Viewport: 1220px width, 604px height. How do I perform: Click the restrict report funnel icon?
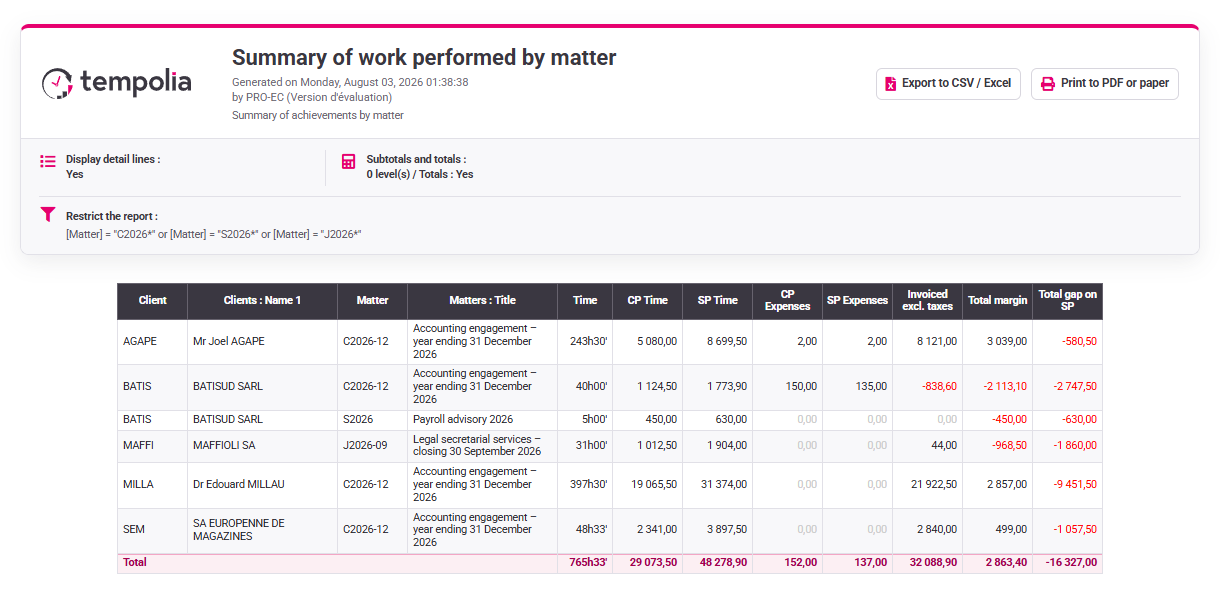click(48, 214)
